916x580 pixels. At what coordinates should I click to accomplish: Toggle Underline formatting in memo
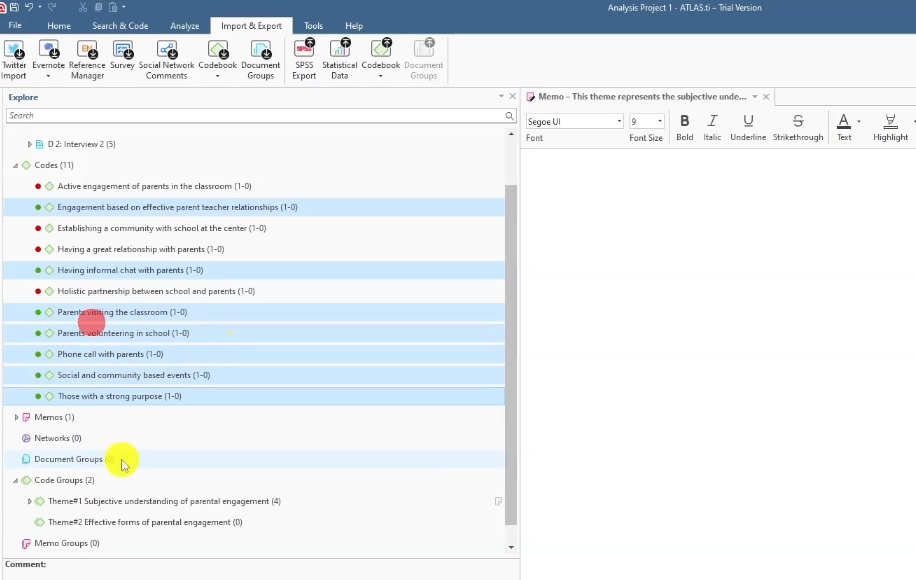(x=748, y=122)
